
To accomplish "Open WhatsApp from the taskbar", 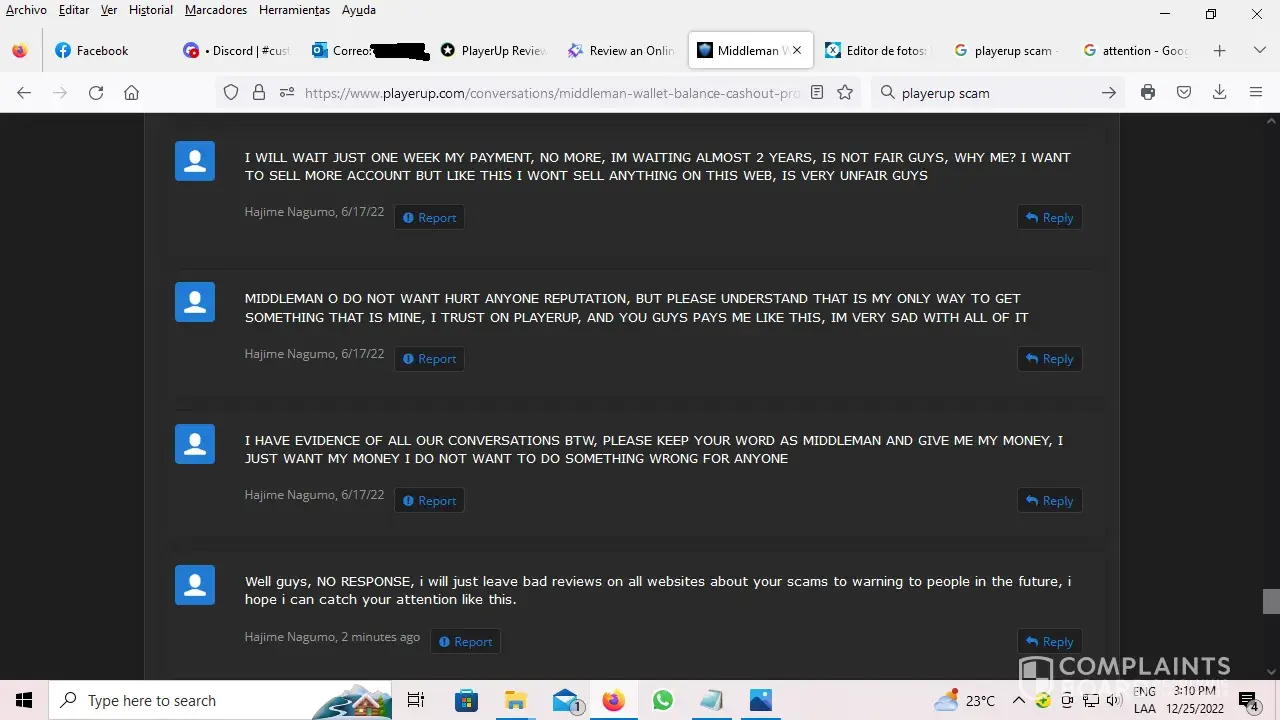I will click(x=662, y=701).
